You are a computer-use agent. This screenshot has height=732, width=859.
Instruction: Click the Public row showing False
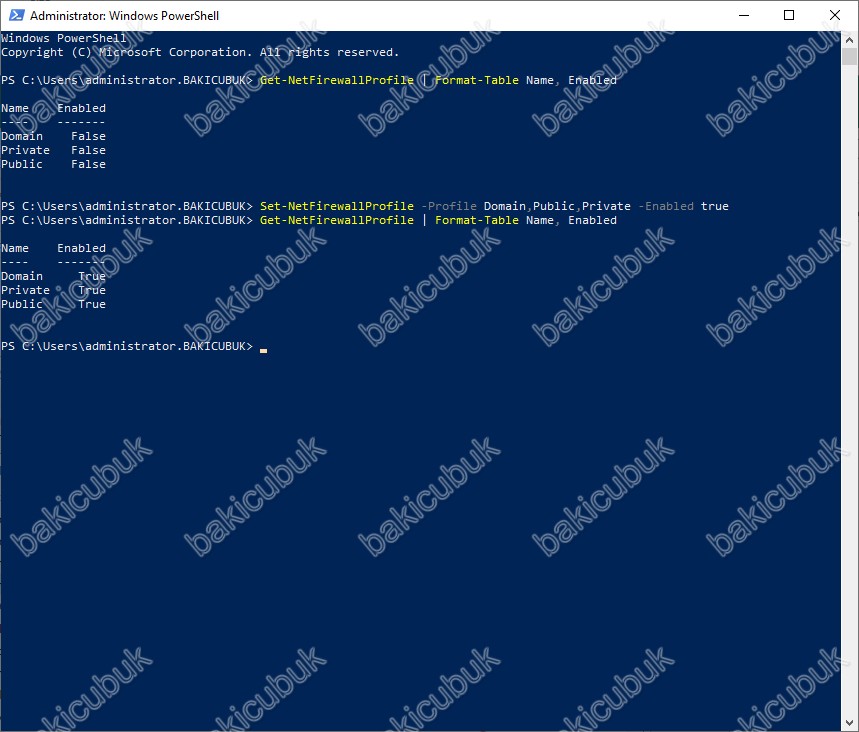(x=53, y=164)
